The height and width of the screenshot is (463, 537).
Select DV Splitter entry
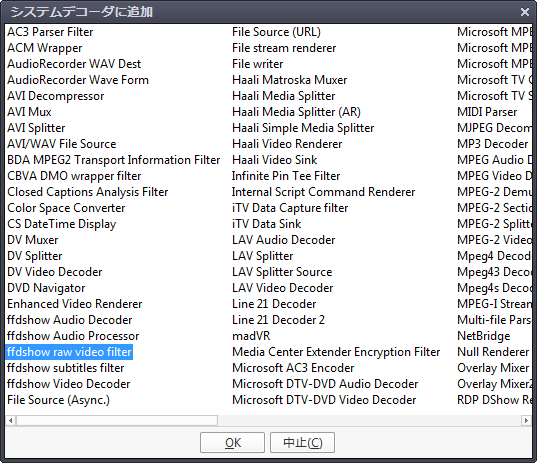click(x=35, y=256)
